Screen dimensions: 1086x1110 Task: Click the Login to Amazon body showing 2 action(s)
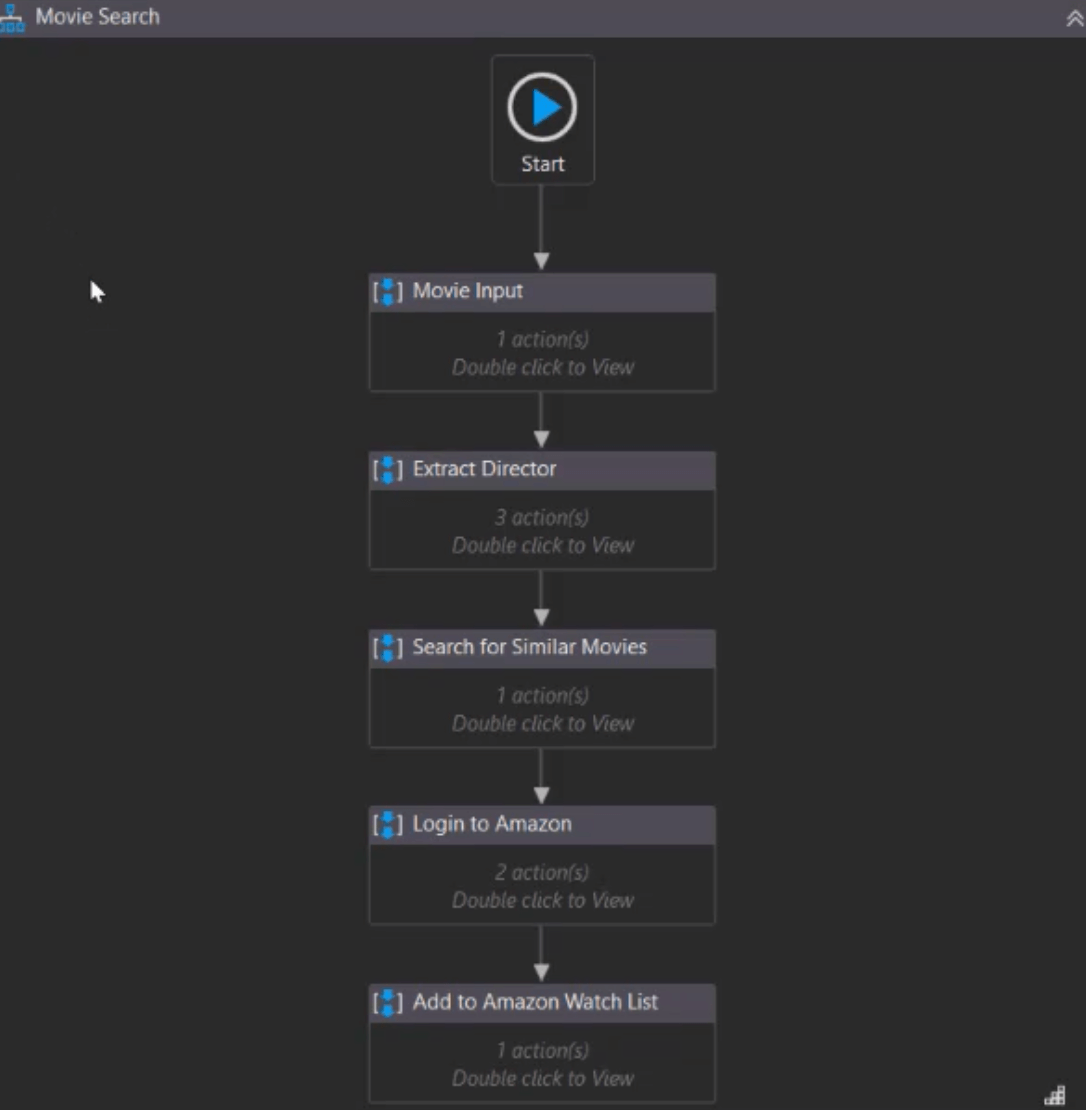(542, 885)
